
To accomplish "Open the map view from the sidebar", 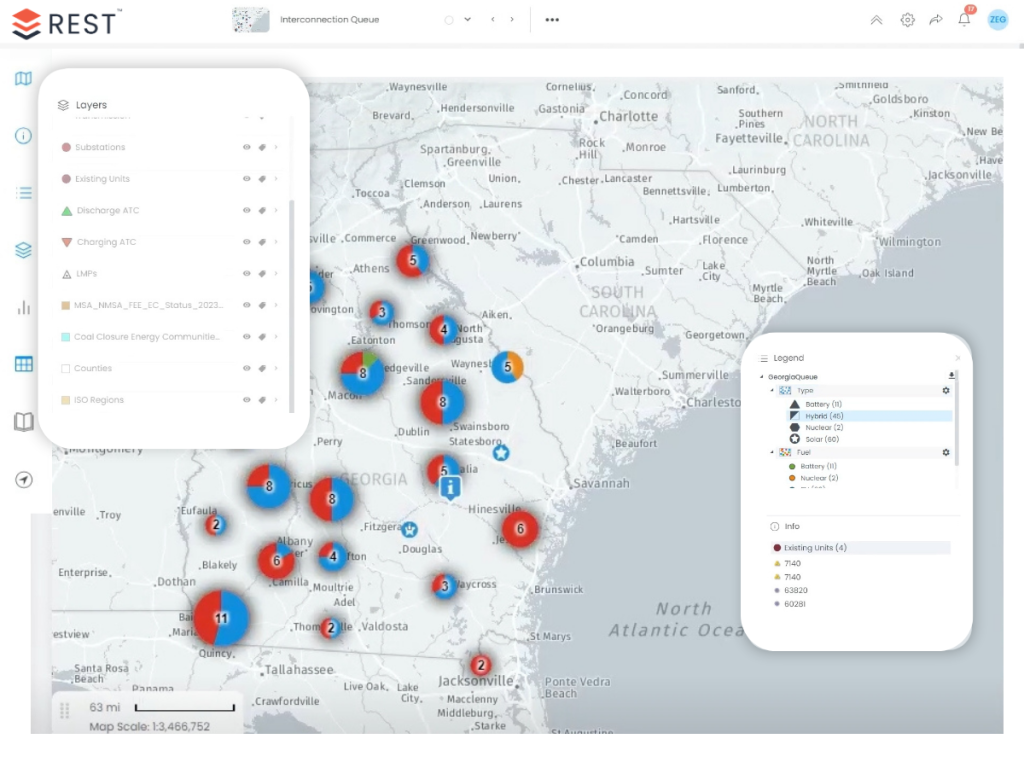I will pos(24,79).
